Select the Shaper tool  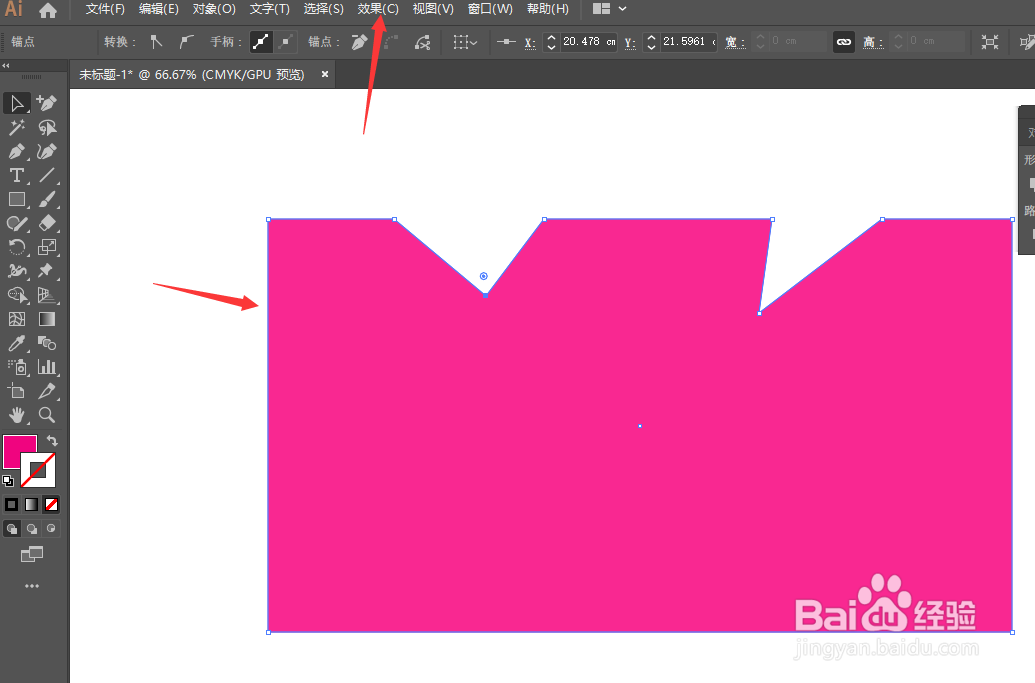(x=17, y=223)
